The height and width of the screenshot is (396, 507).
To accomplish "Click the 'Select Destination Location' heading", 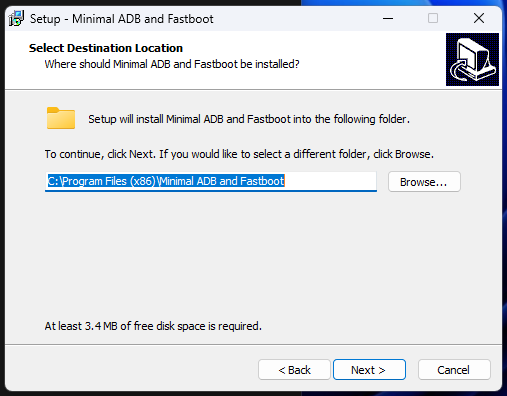I will (x=106, y=48).
